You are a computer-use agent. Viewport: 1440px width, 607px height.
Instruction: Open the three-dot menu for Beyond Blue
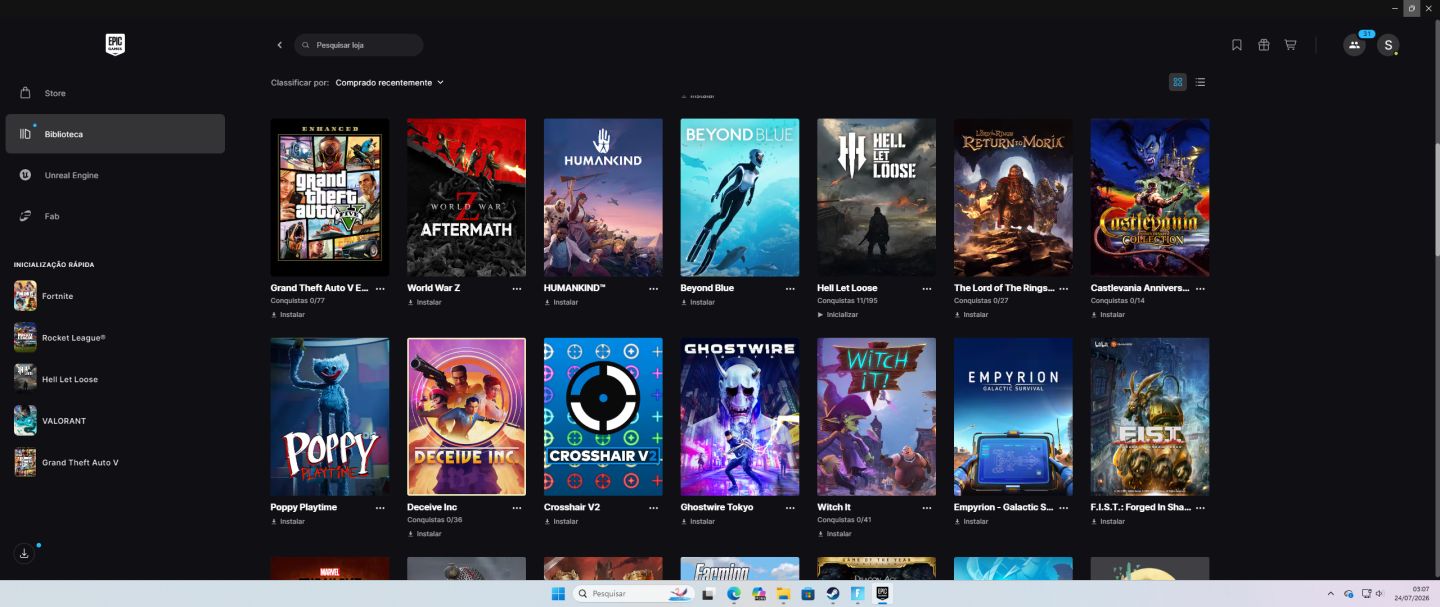(790, 288)
